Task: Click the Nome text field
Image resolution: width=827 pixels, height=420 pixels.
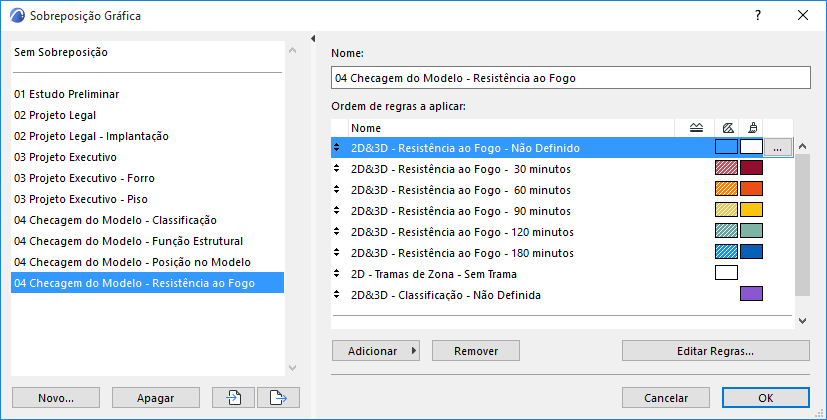Action: 570,78
